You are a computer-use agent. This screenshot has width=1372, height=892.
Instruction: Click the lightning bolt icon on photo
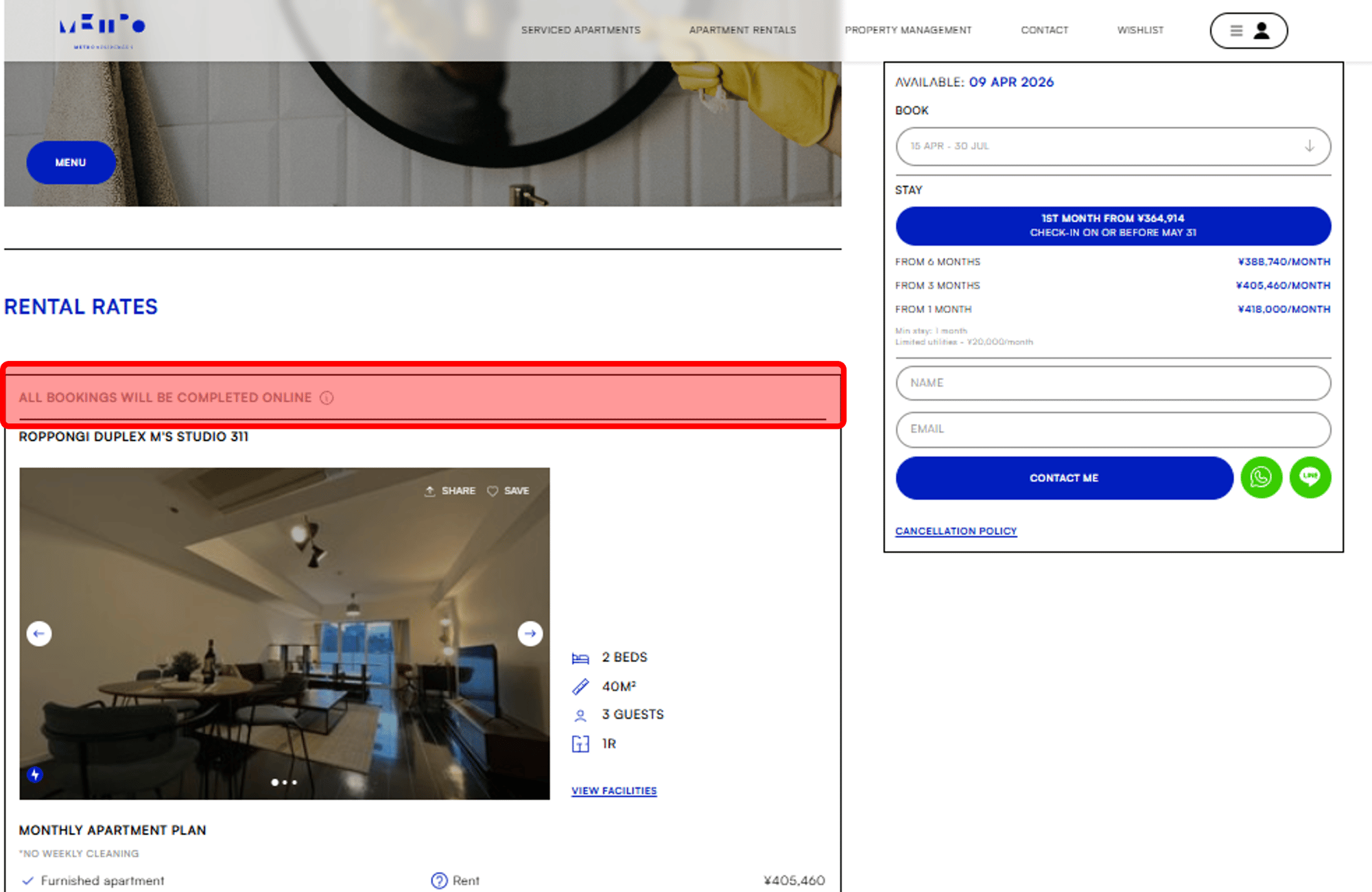(x=35, y=775)
